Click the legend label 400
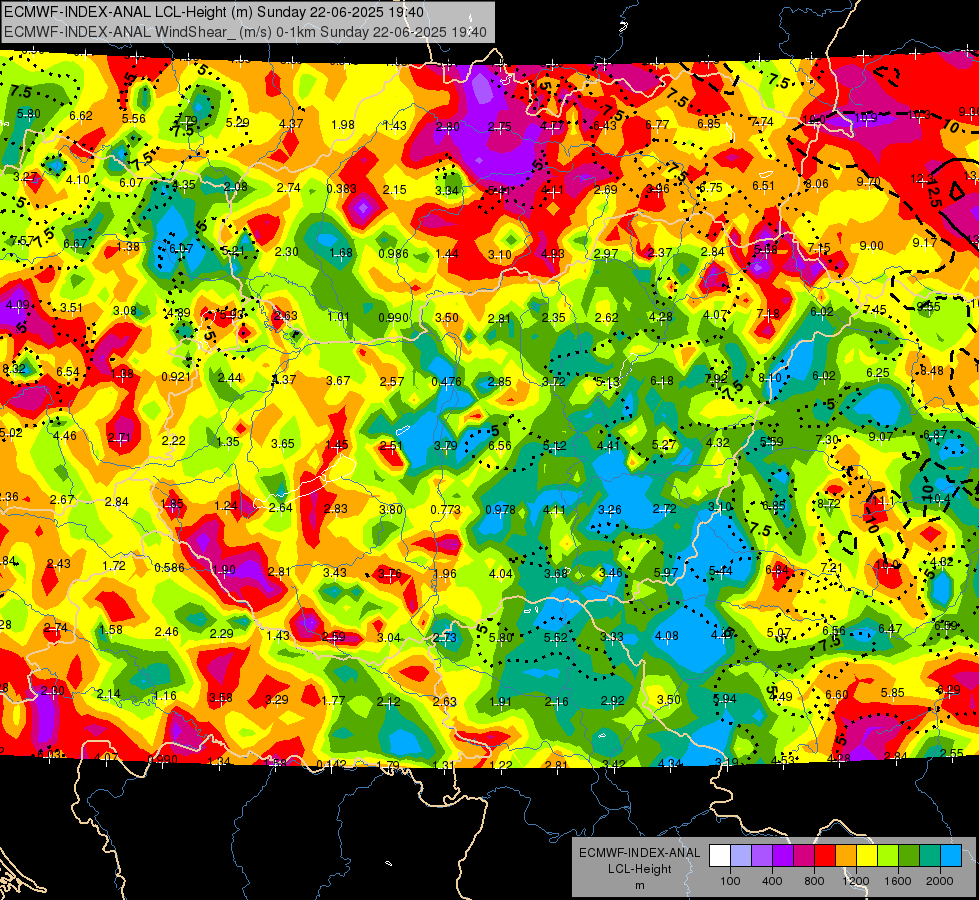 772,881
